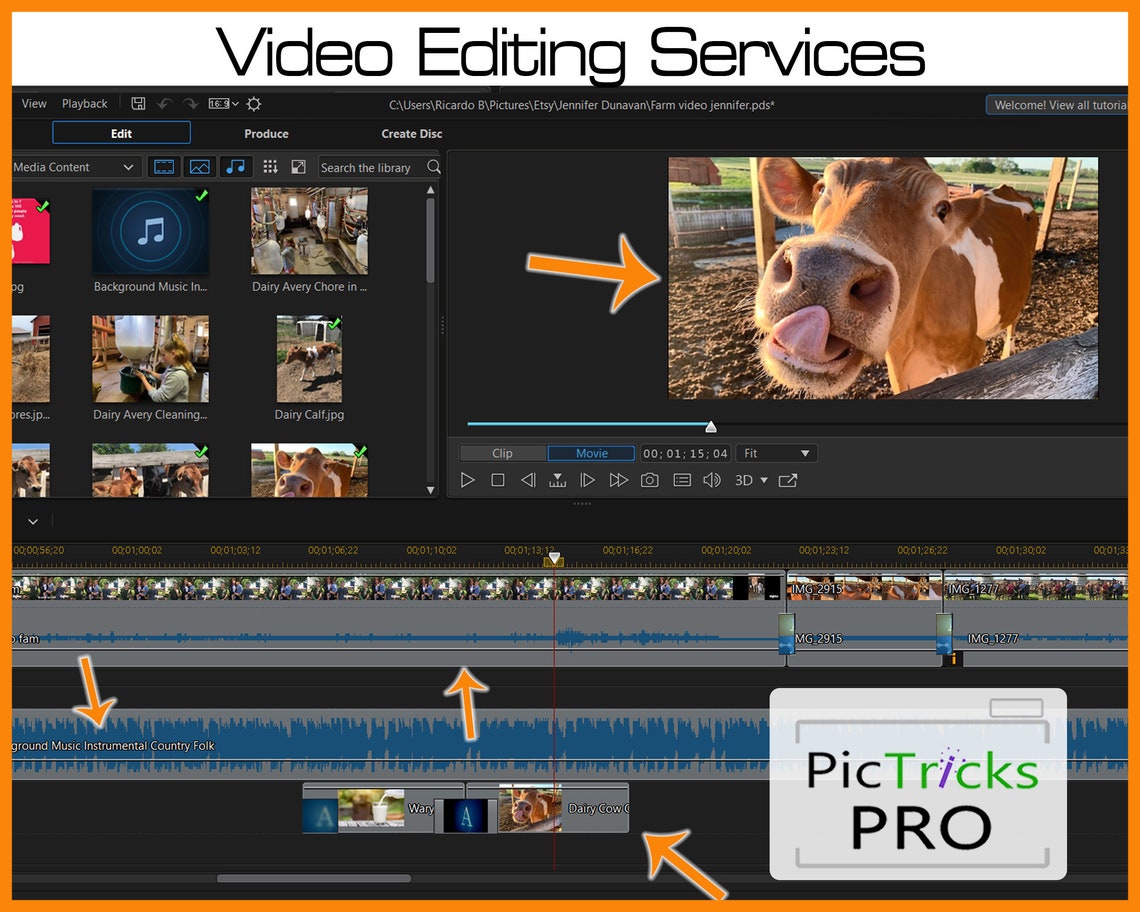The image size is (1140, 912).
Task: Save the project using the disk icon
Action: [138, 103]
